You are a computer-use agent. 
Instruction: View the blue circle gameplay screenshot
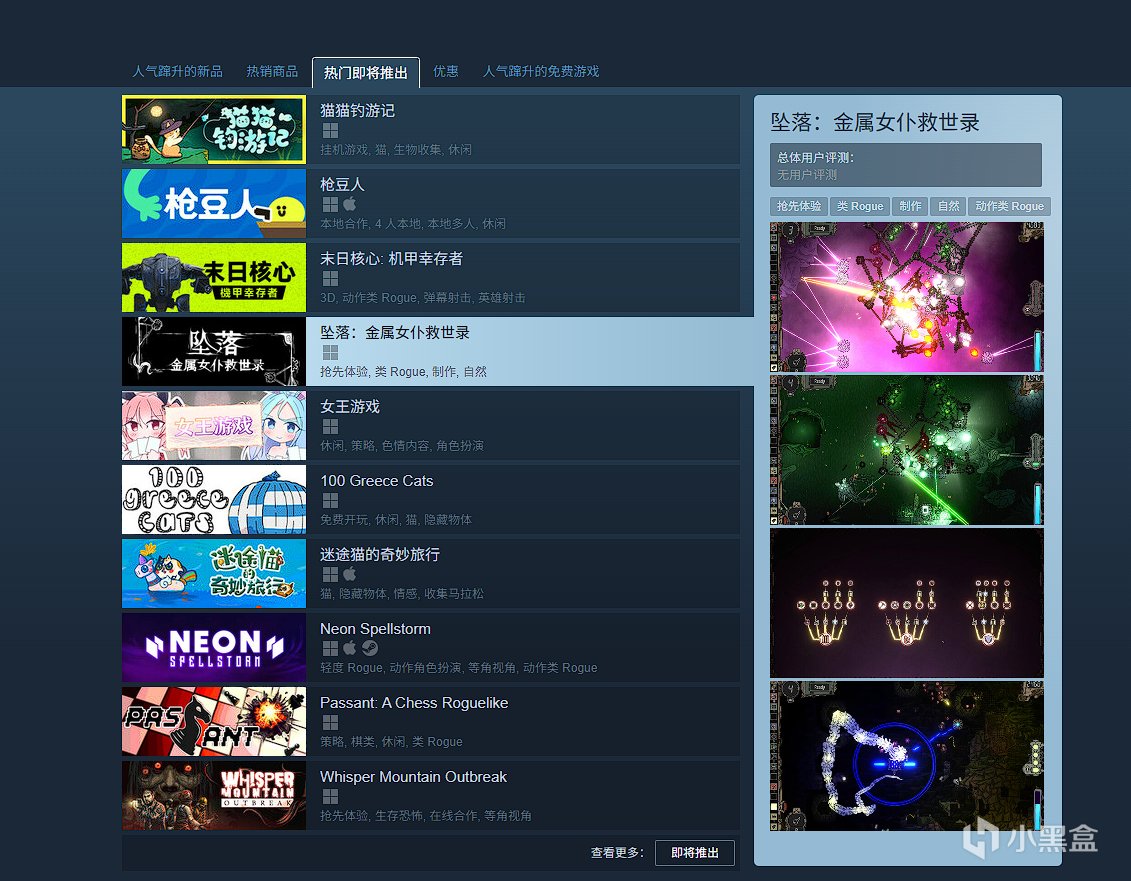907,755
